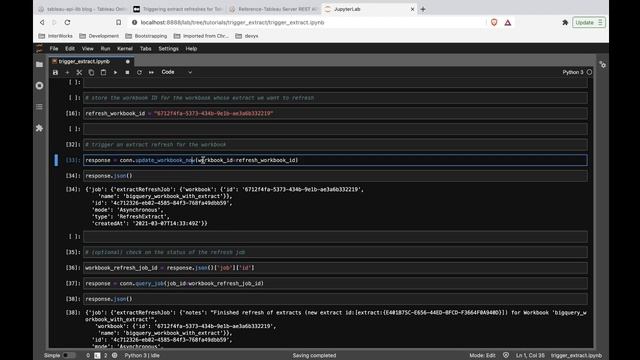Click the JupyterLab logo icon beside File menu

pyautogui.click(x=39, y=49)
